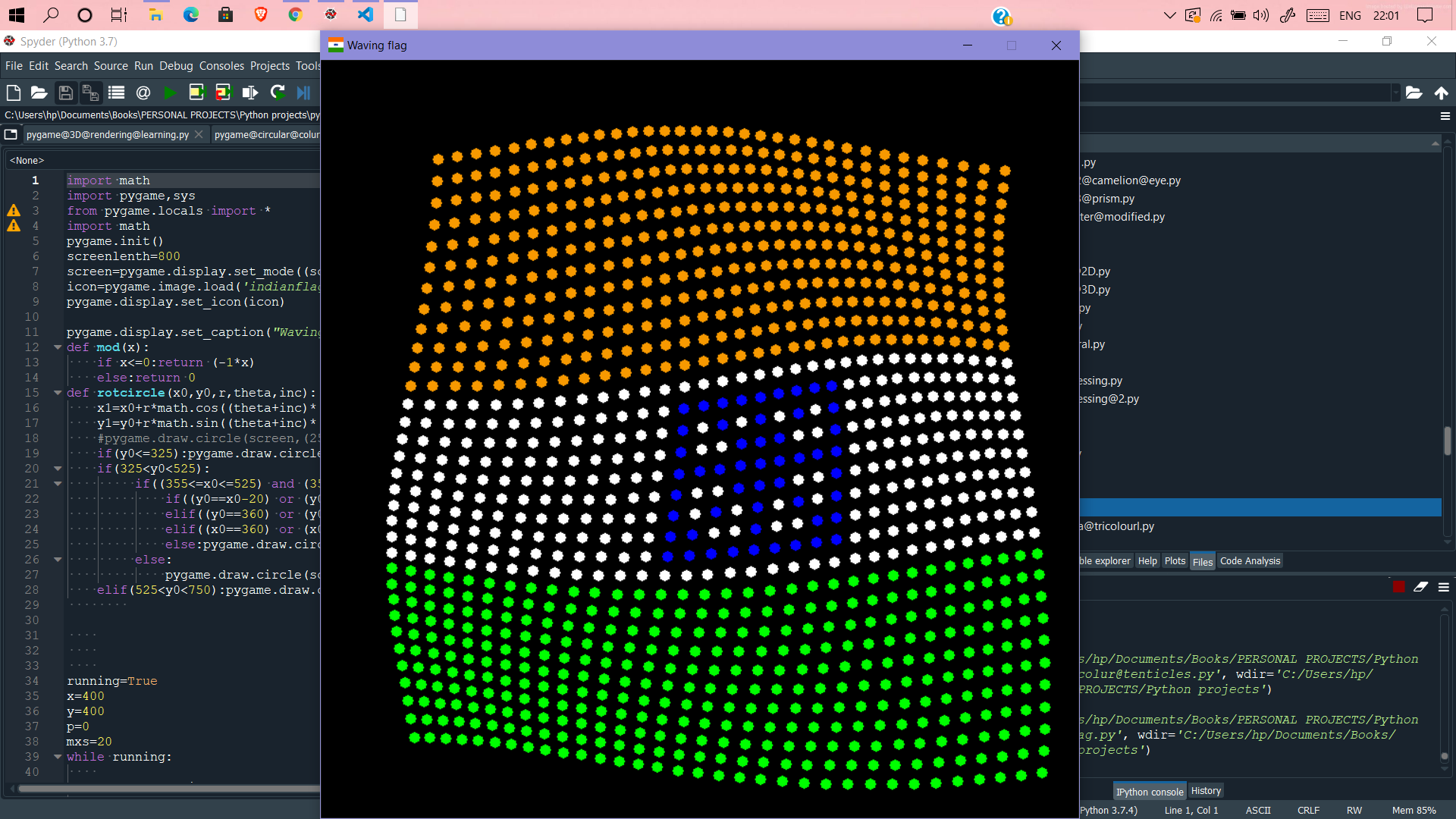Open file using the folder toolbar icon
The width and height of the screenshot is (1456, 819).
[39, 93]
